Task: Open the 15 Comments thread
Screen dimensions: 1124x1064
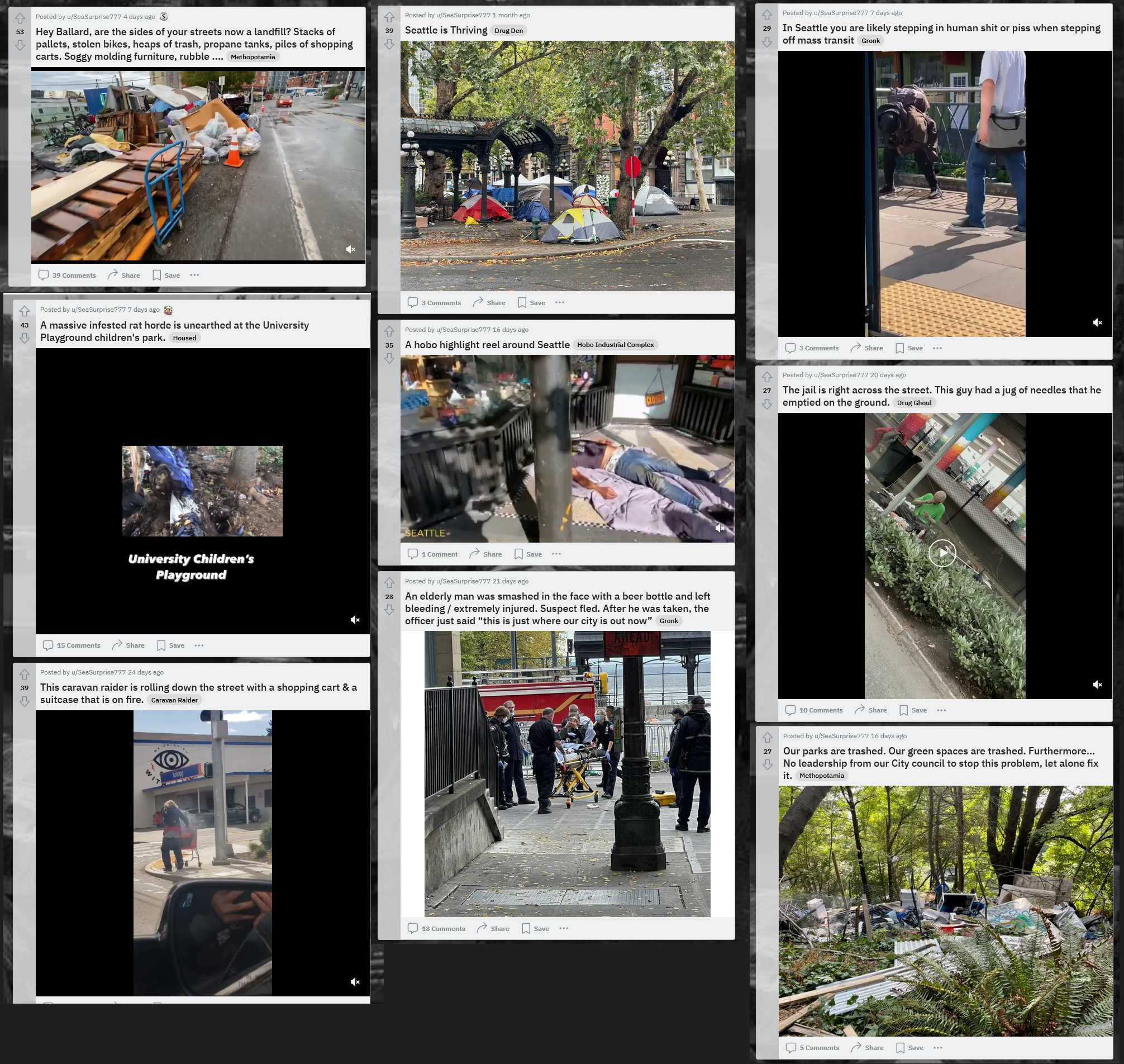Action: (72, 645)
